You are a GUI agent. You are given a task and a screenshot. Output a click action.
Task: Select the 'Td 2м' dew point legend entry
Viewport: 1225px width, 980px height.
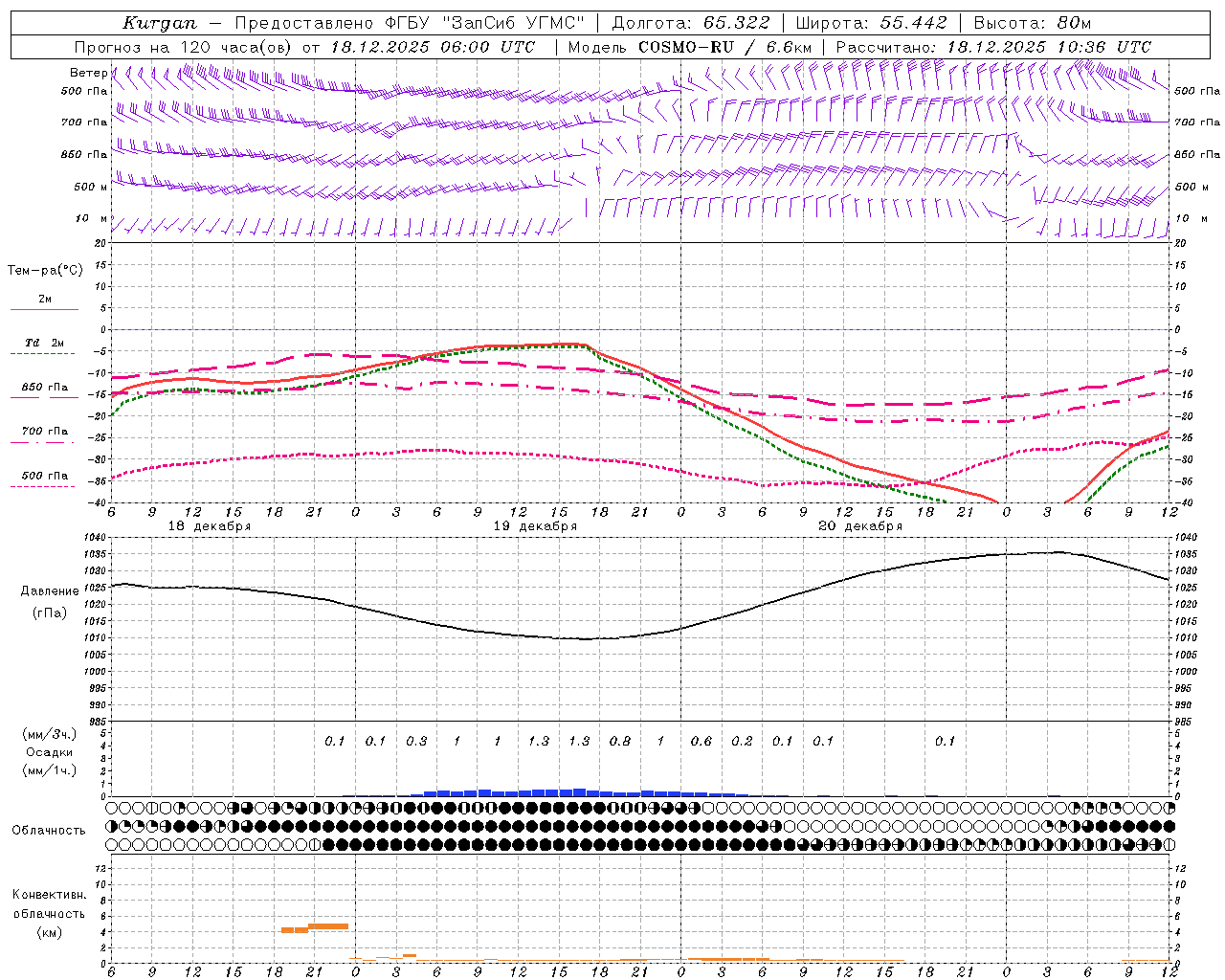(44, 343)
